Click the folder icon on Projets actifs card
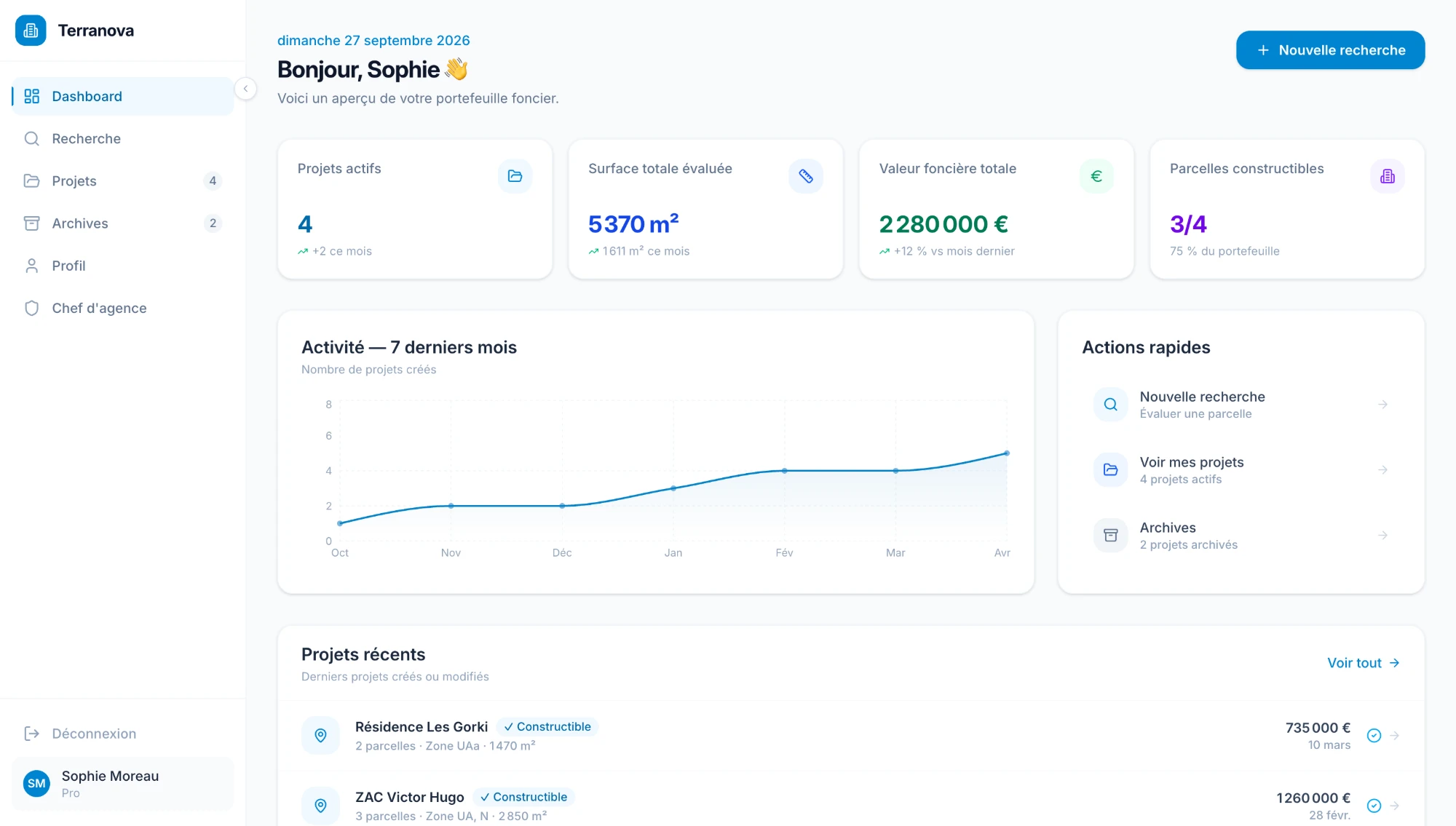1456x826 pixels. click(515, 176)
